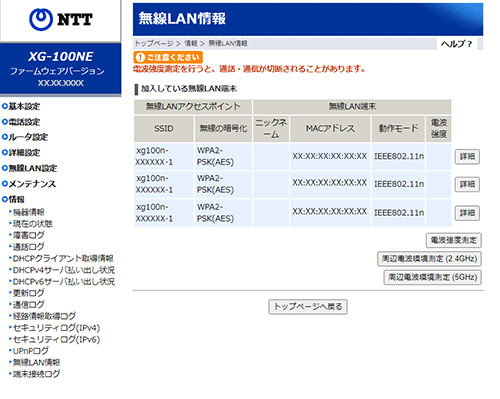
Task: Click 詳細 button for second wireless terminal
Action: [467, 184]
